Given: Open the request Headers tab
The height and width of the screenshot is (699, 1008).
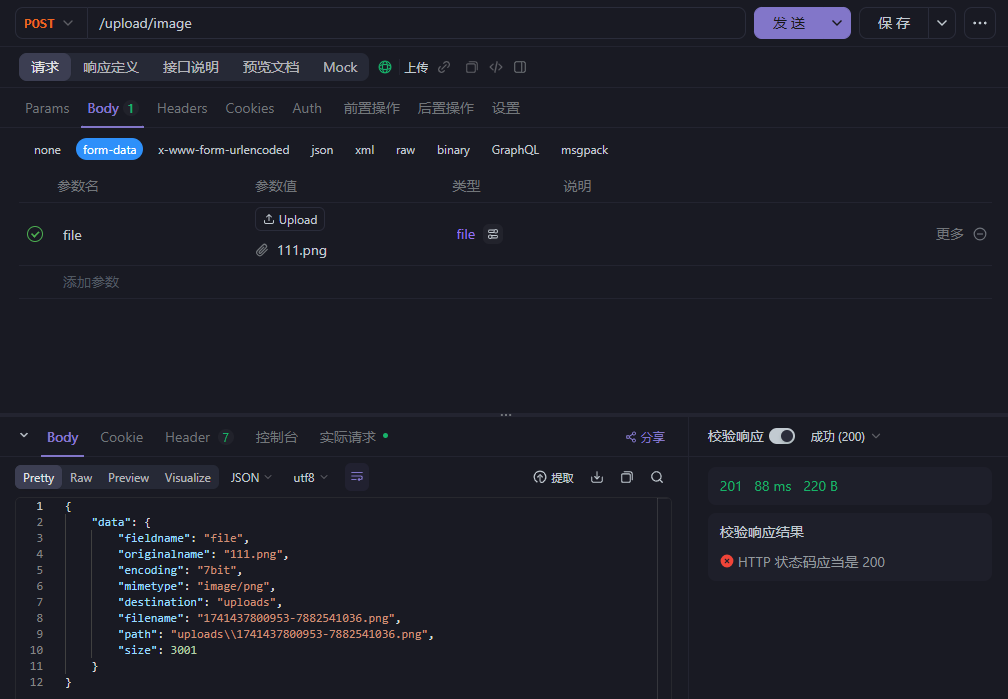Looking at the screenshot, I should (182, 108).
